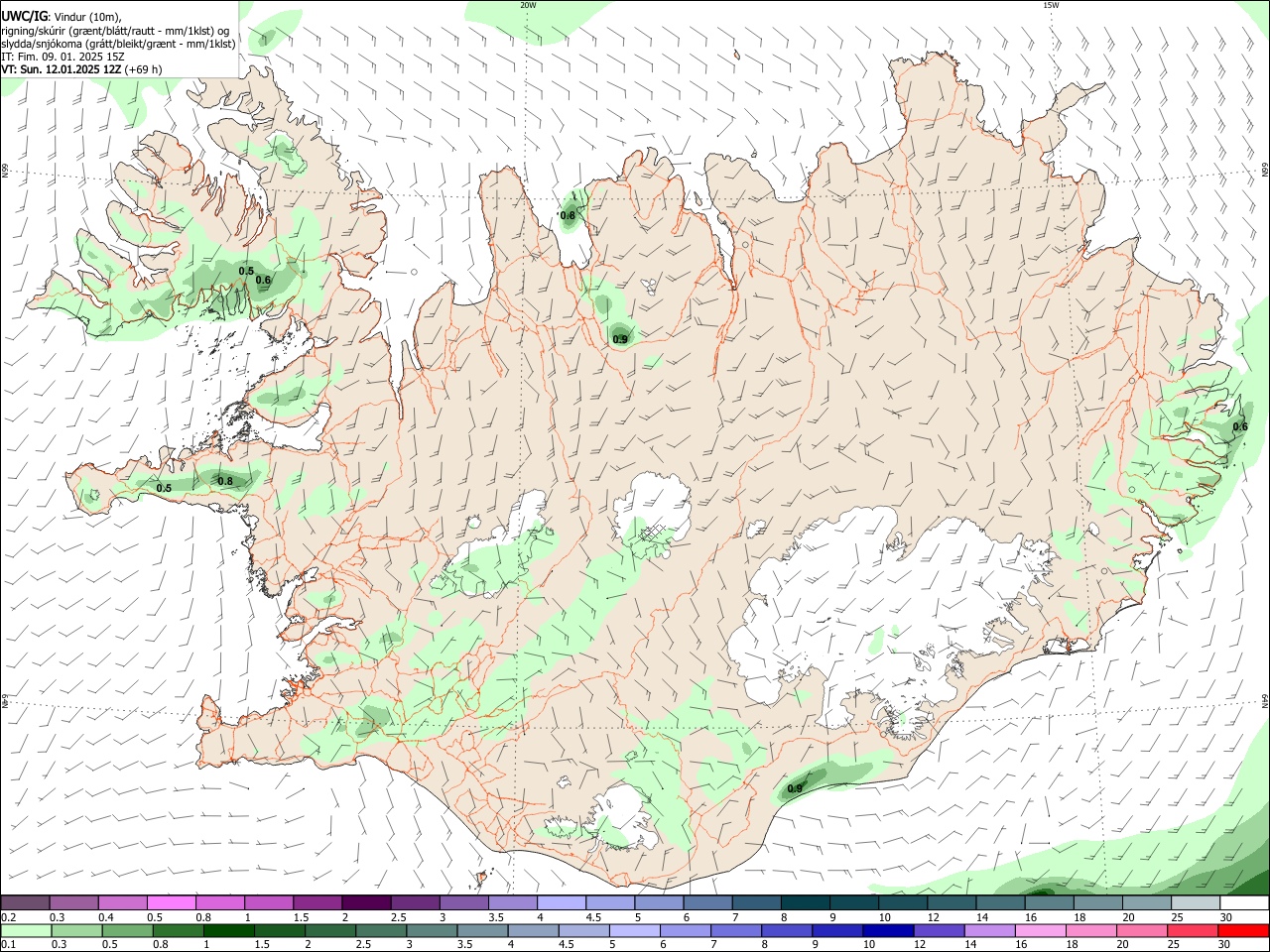Screen dimensions: 1270x952
Task: Pick the blue swatch starting at 8, lower row
Action: coord(787,931)
